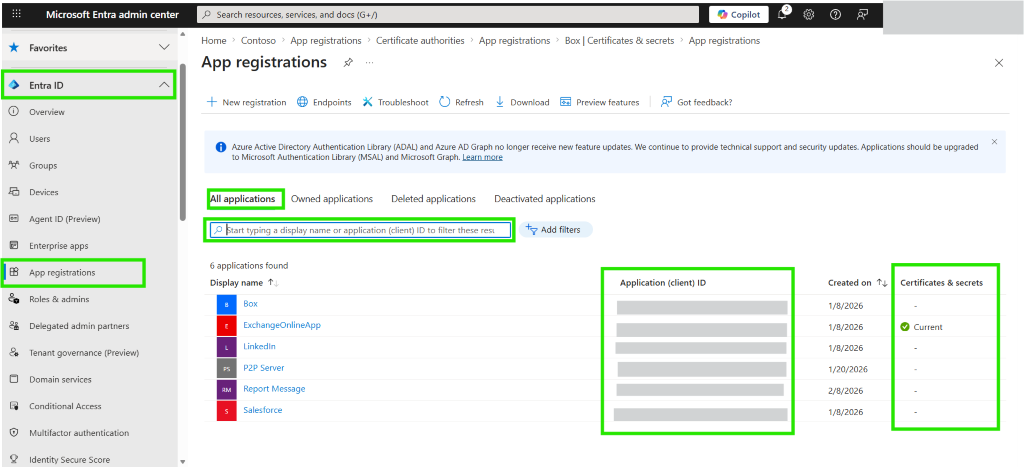Open the help question mark icon
1024x467 pixels.
(x=835, y=14)
